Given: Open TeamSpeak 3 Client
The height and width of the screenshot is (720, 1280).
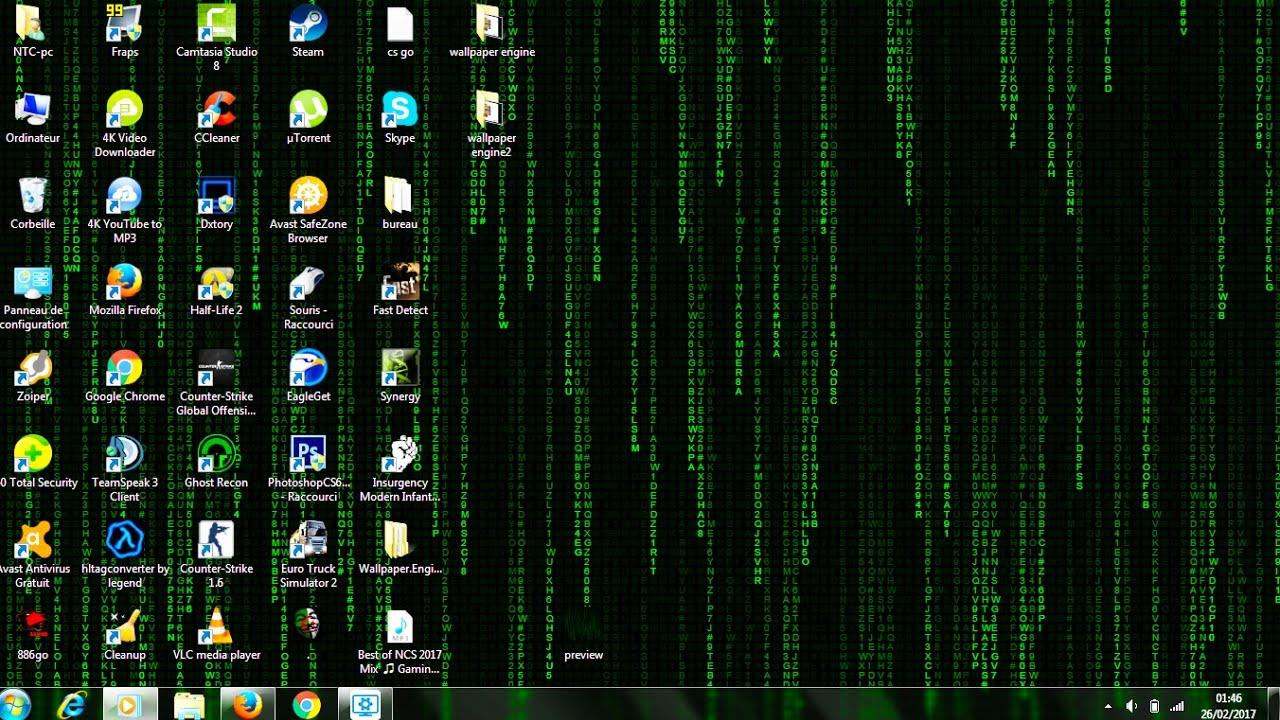Looking at the screenshot, I should pos(124,455).
